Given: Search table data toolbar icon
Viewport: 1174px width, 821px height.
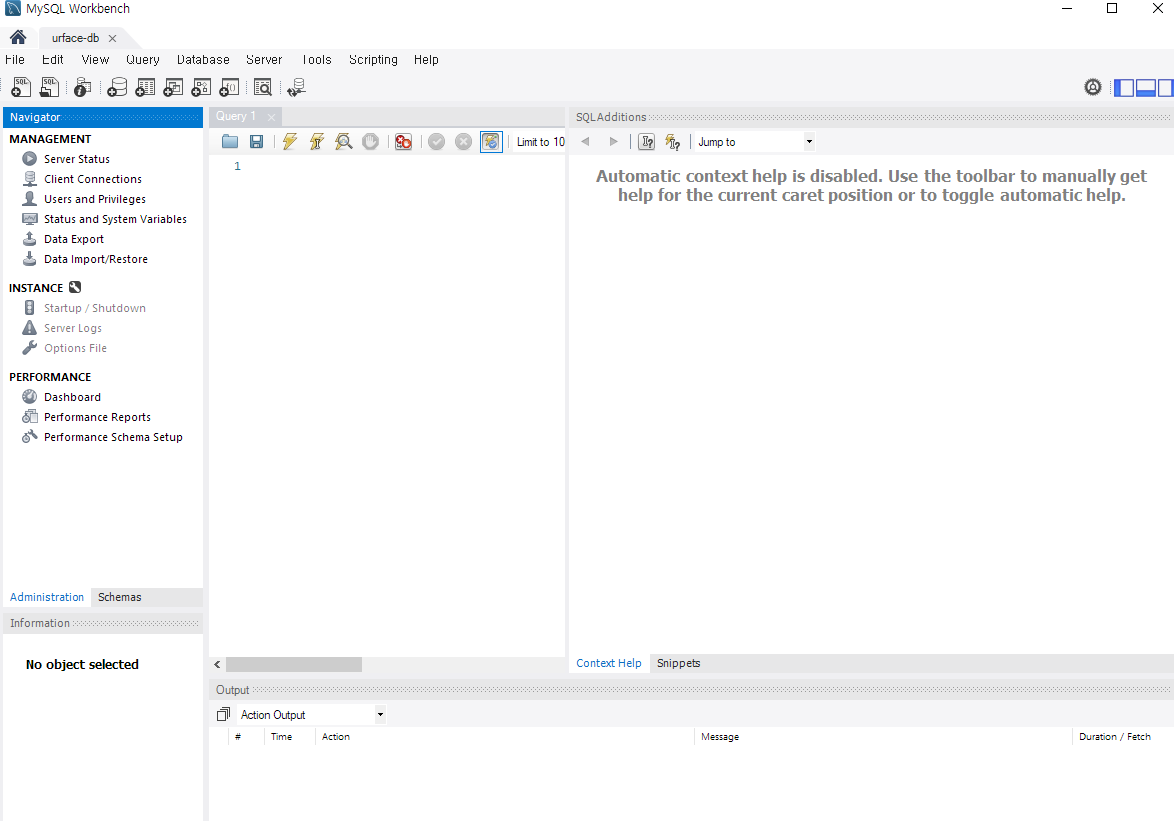Looking at the screenshot, I should click(263, 88).
